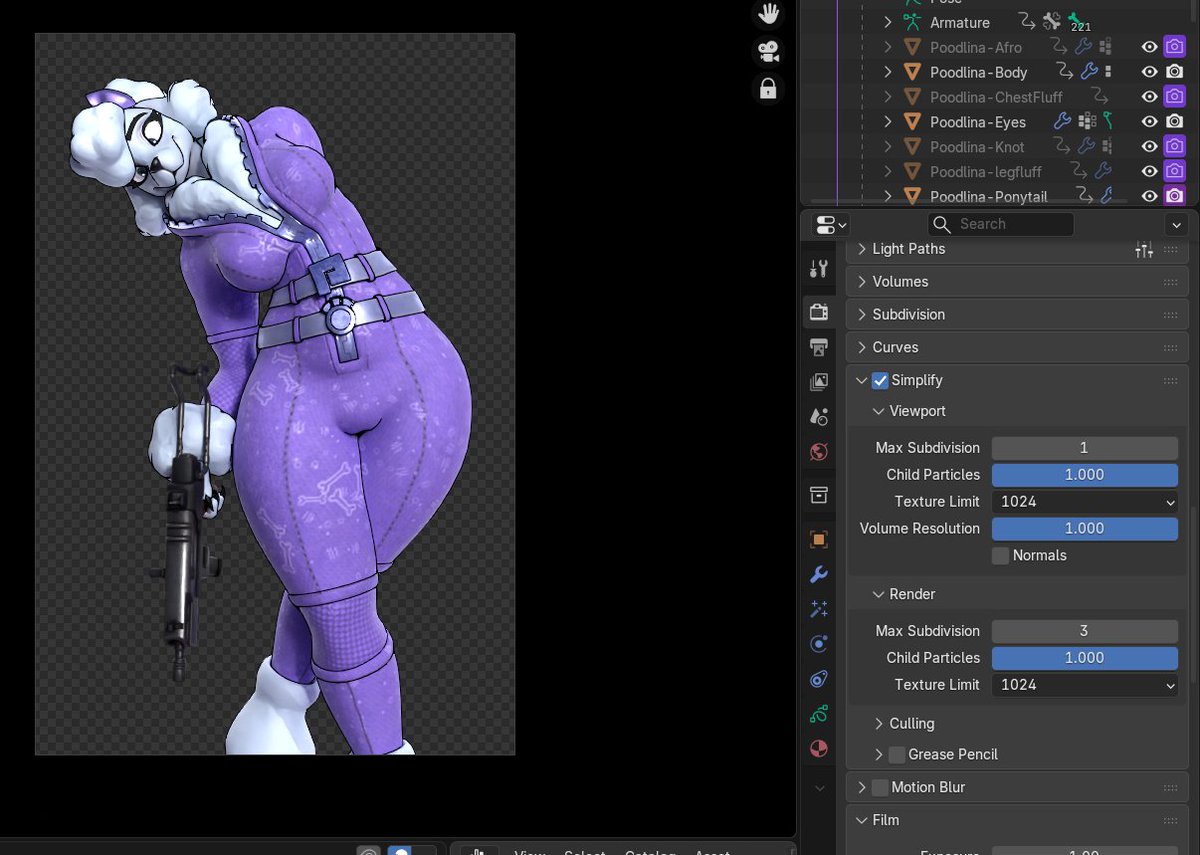Open the View Layer properties tab
Screen dimensions: 1200x855
click(x=819, y=382)
